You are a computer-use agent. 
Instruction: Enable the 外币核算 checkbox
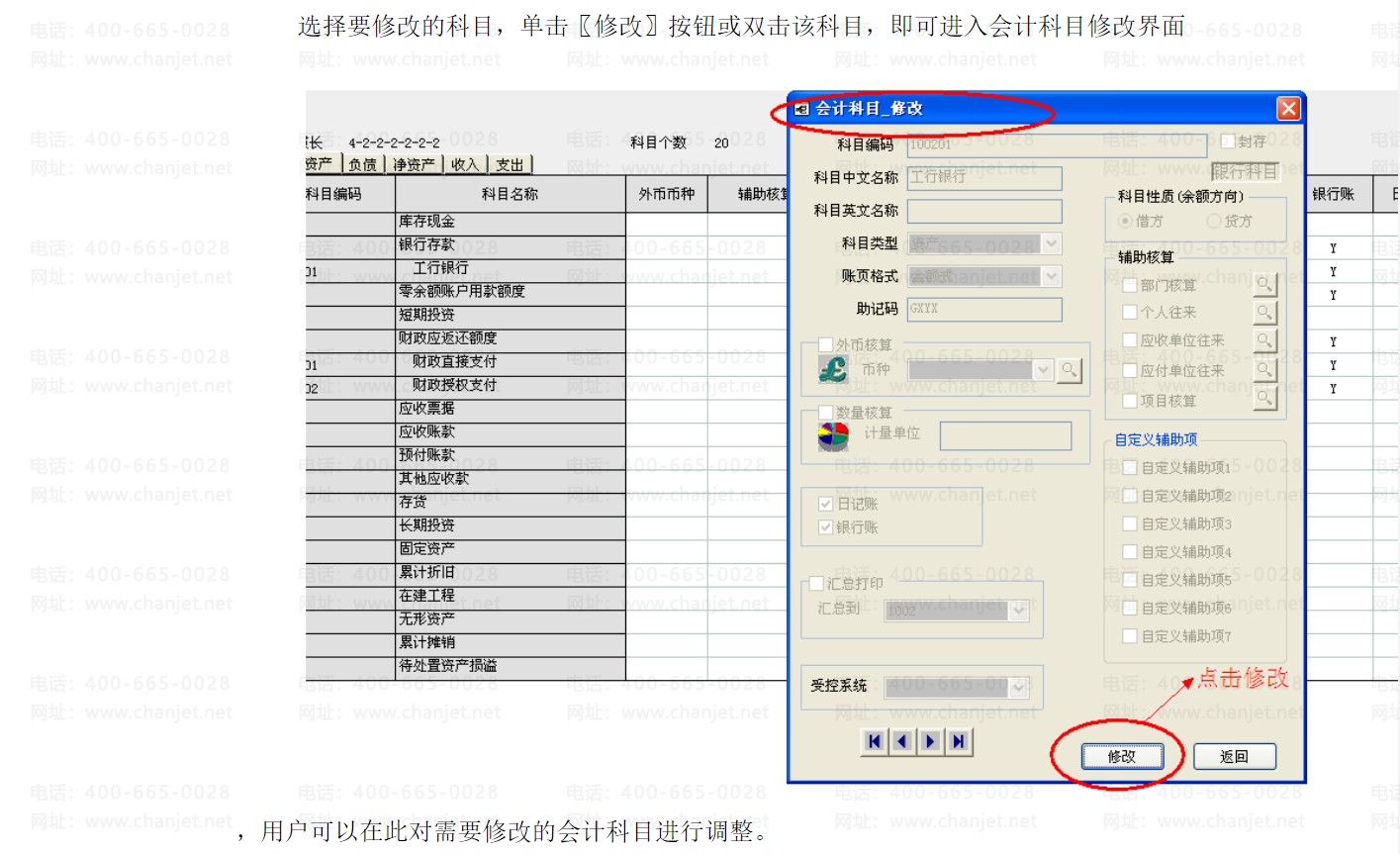click(825, 344)
